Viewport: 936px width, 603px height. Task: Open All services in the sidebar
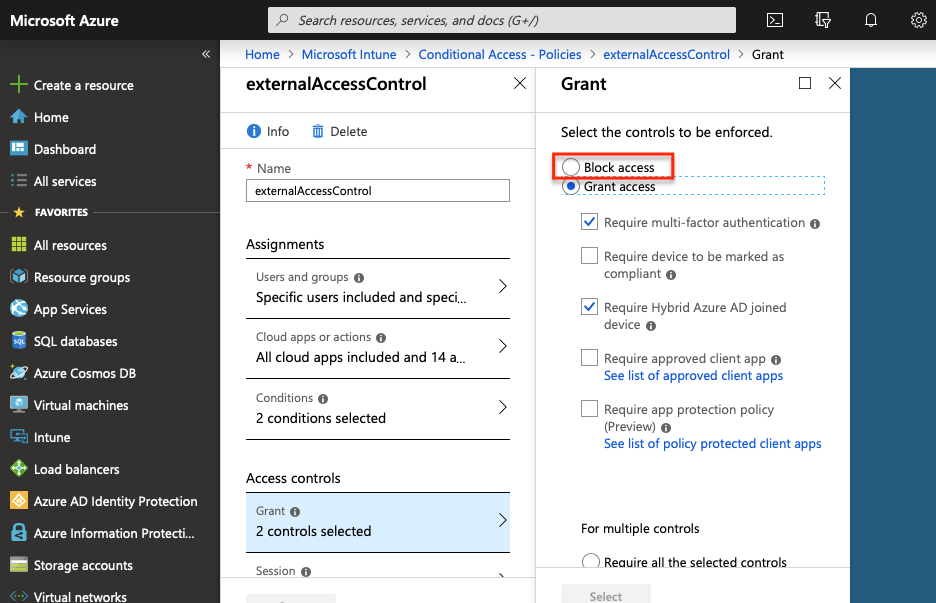[x=65, y=181]
